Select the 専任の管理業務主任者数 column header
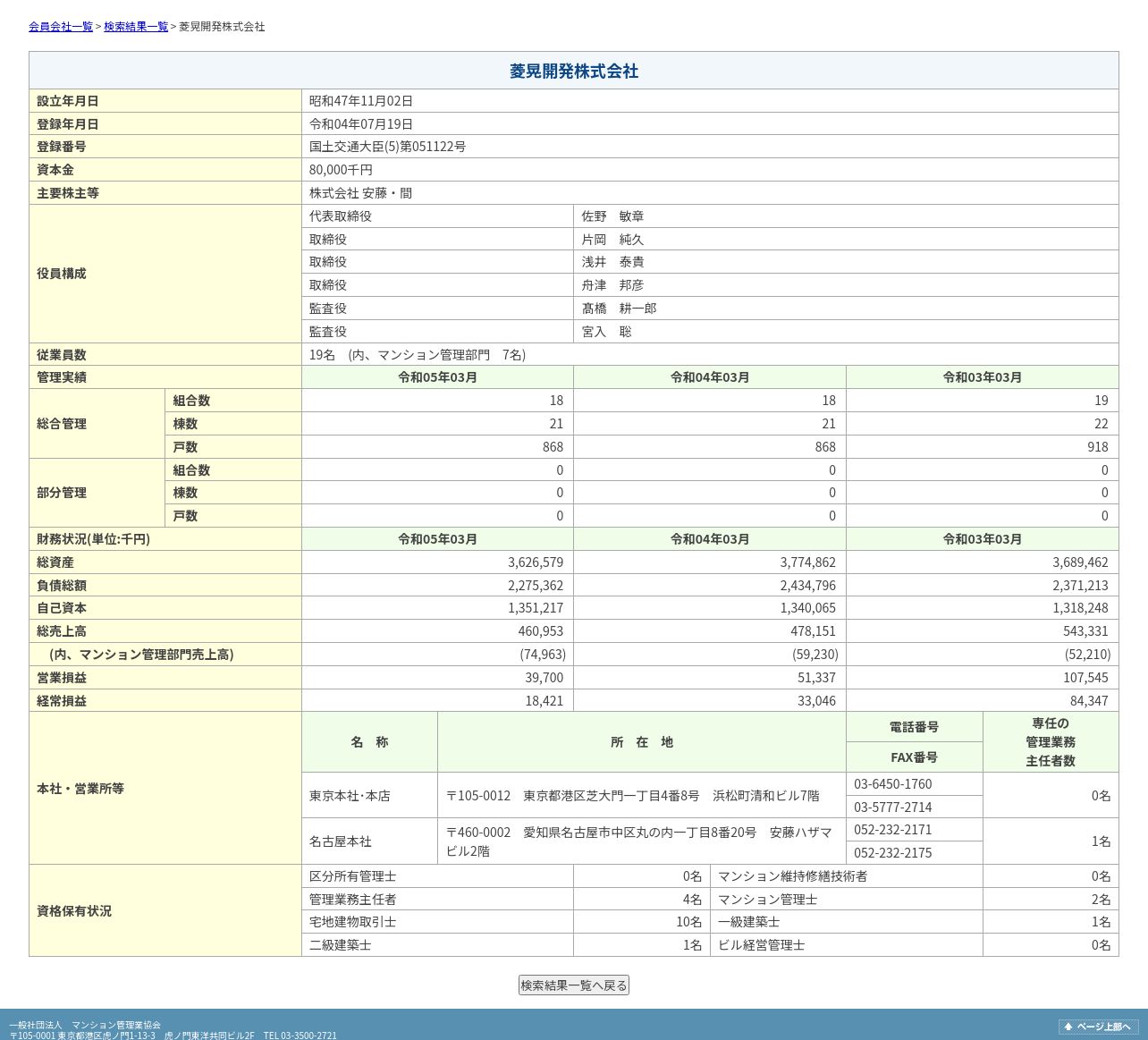The width and height of the screenshot is (1148, 1040). [x=1051, y=742]
